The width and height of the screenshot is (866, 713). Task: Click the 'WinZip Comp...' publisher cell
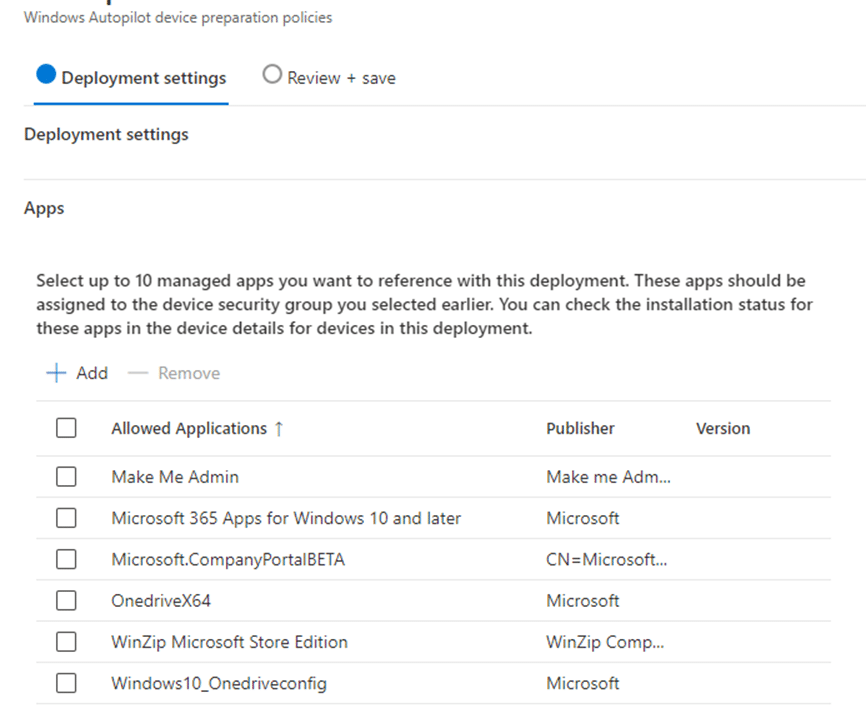tap(605, 642)
